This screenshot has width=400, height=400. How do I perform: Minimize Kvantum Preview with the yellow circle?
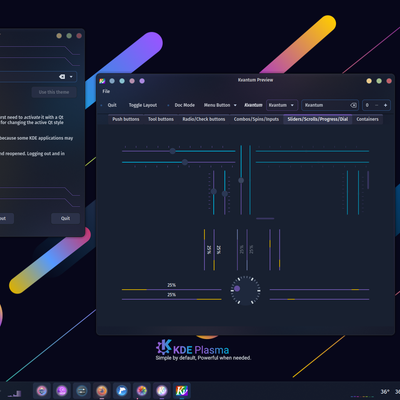(369, 81)
